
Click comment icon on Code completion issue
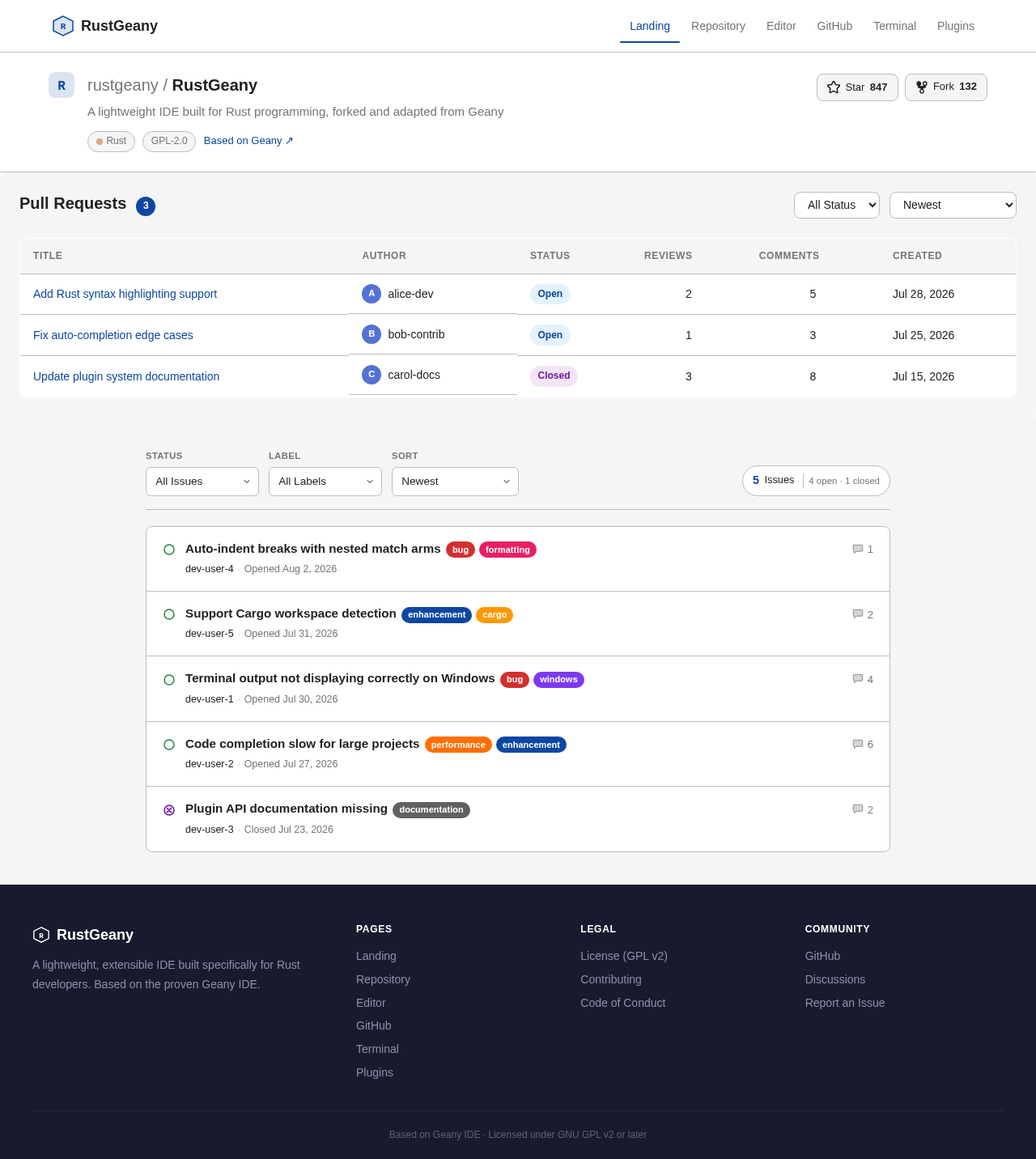858,745
